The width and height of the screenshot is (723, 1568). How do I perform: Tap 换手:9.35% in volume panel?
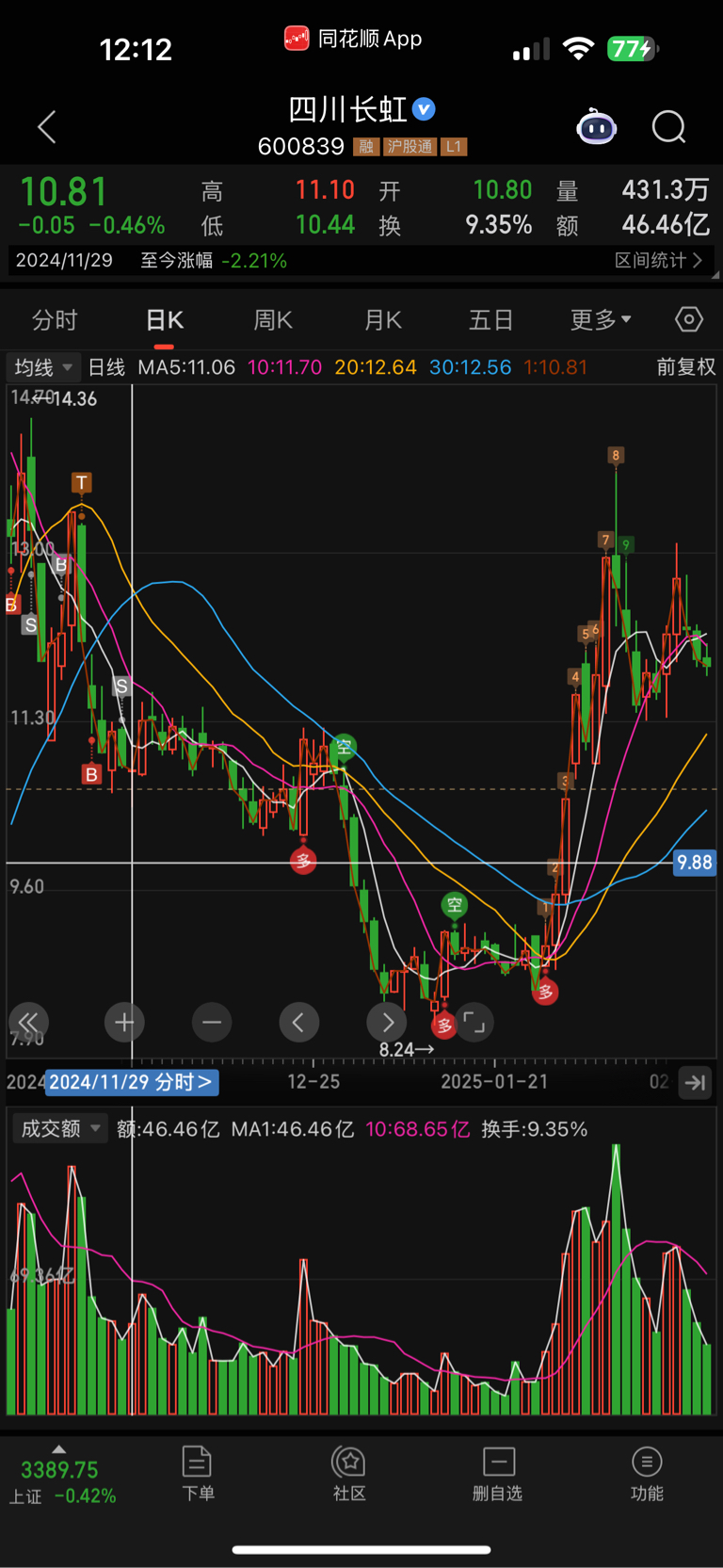pos(535,1129)
